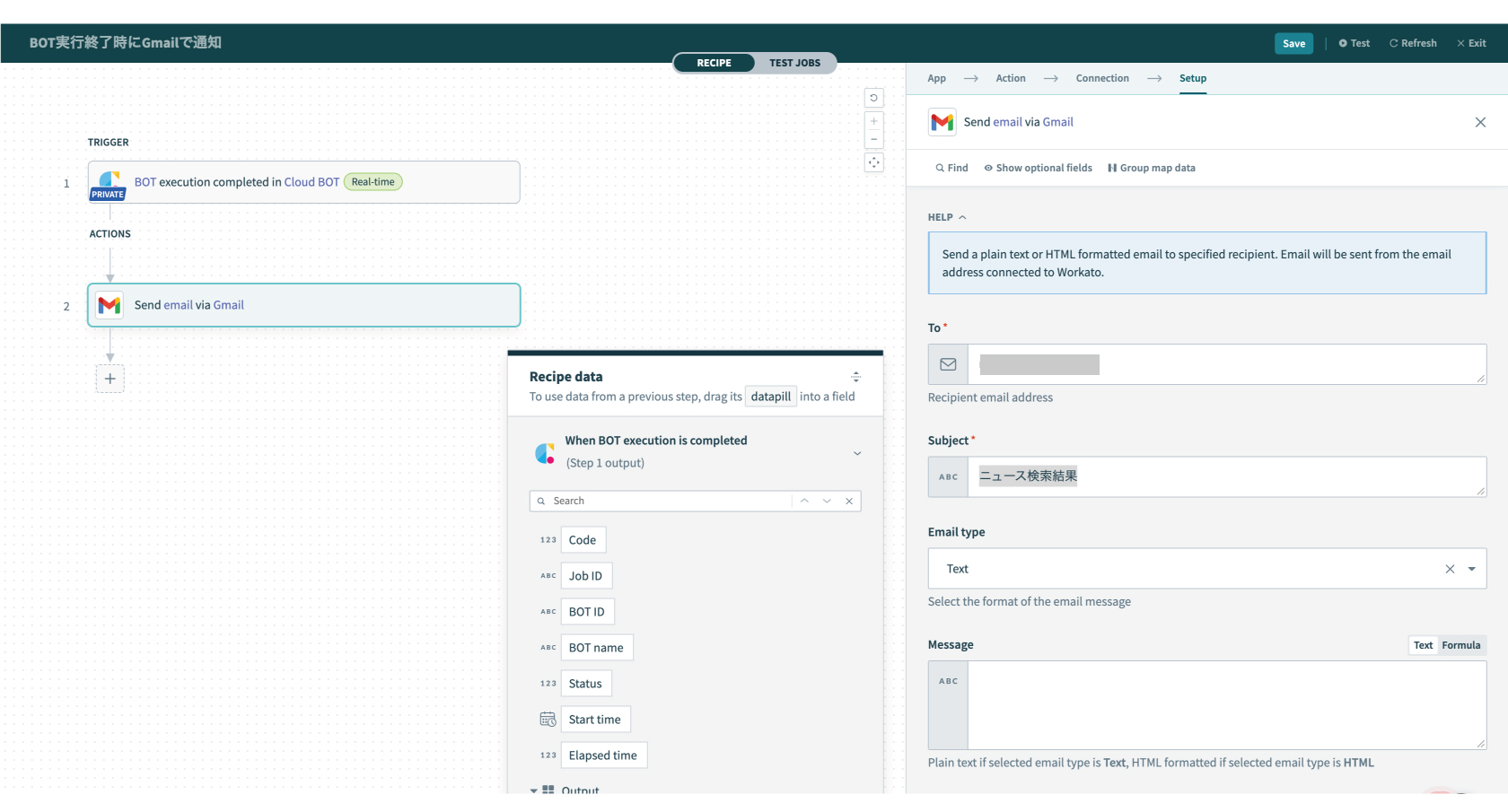Click the Cloud BOT icon in Recipe data
1508x812 pixels.
pyautogui.click(x=545, y=453)
